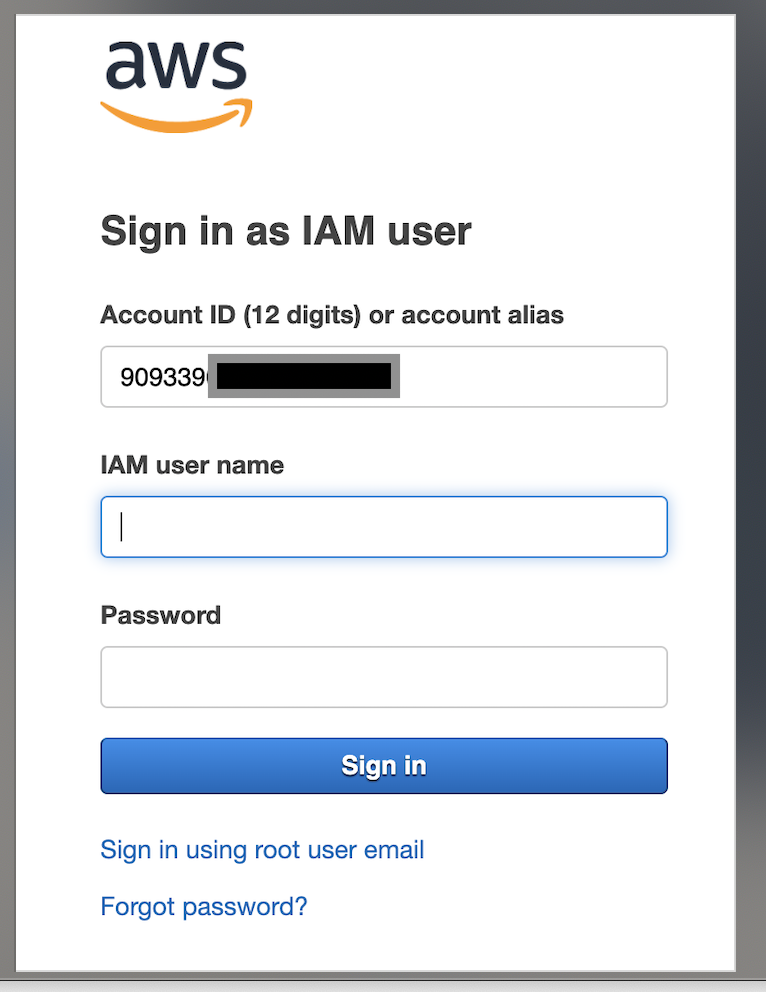
Task: Place cursor in the empty password box
Action: pos(383,677)
